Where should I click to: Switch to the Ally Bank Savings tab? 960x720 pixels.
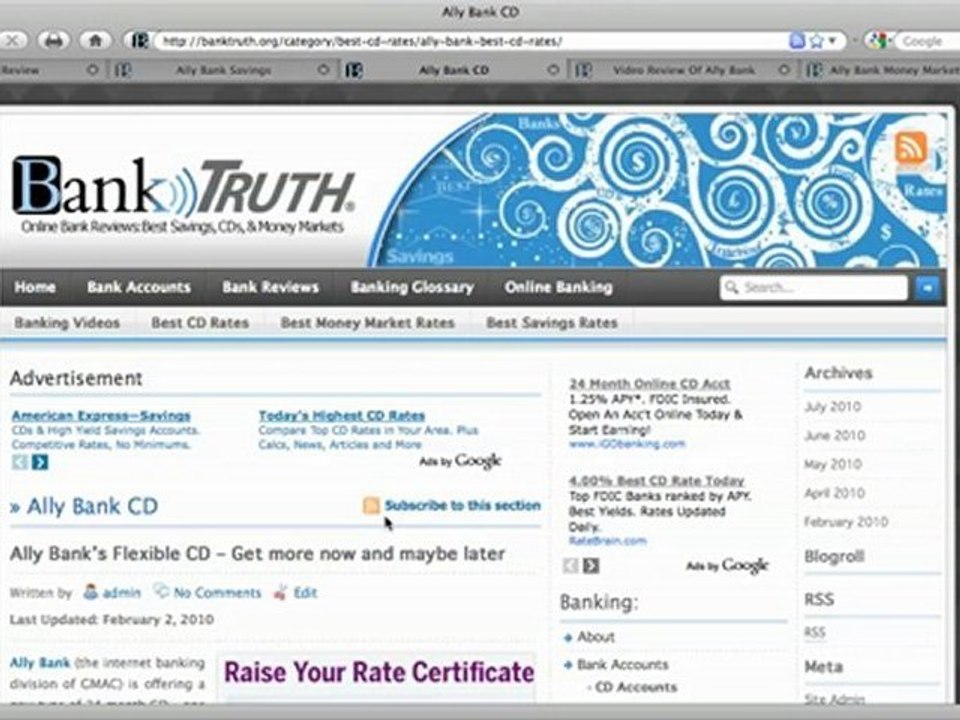tap(223, 70)
